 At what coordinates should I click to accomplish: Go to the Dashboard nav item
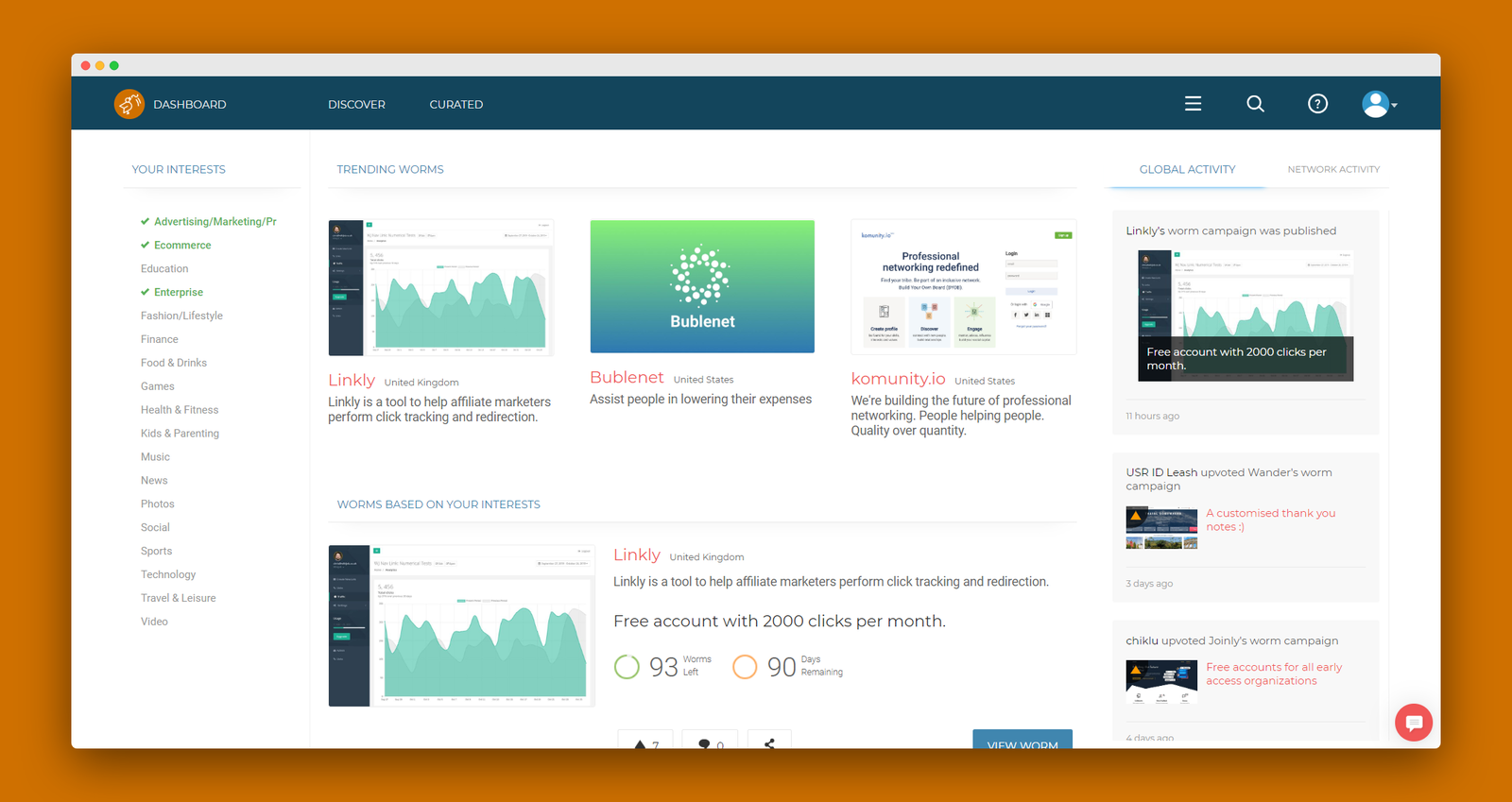(x=190, y=105)
